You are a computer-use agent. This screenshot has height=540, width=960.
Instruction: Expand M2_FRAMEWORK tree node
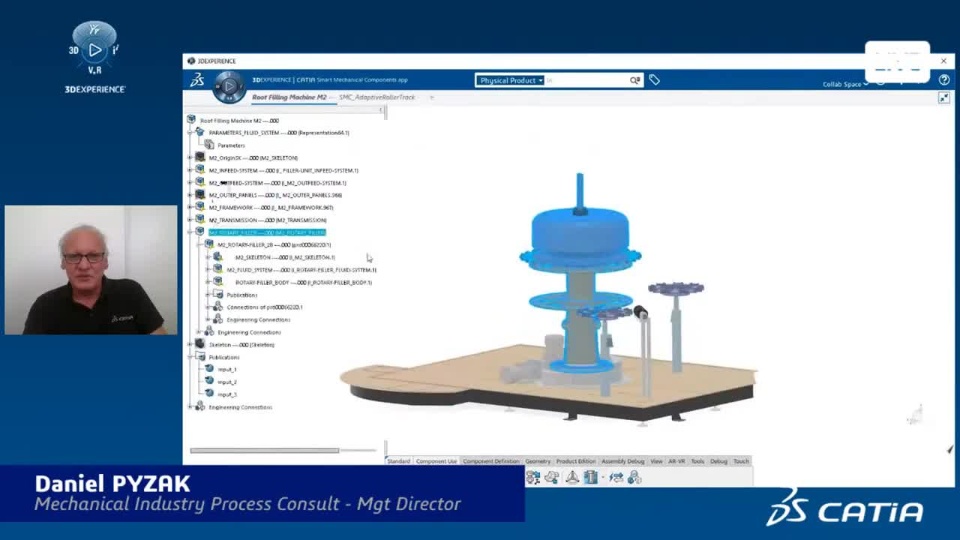click(190, 208)
